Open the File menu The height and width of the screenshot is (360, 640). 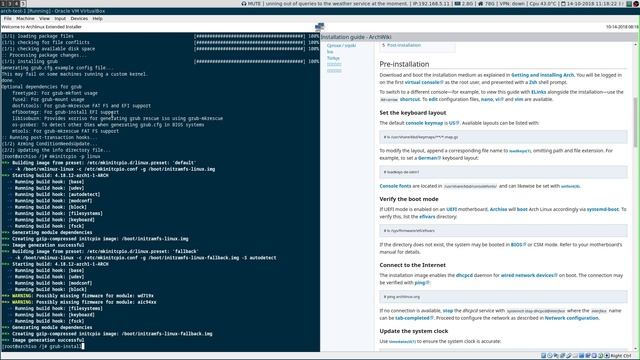8,18
